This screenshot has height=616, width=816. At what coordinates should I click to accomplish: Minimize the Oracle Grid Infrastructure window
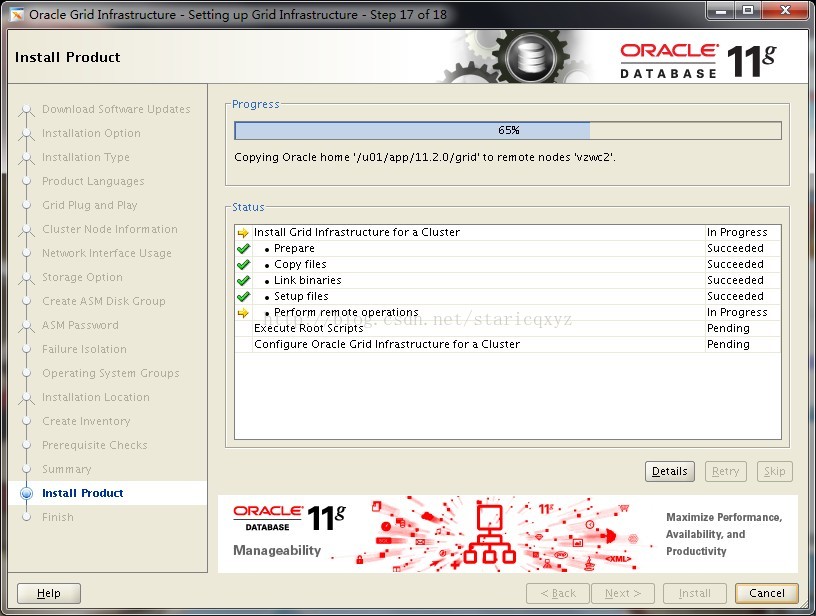721,10
